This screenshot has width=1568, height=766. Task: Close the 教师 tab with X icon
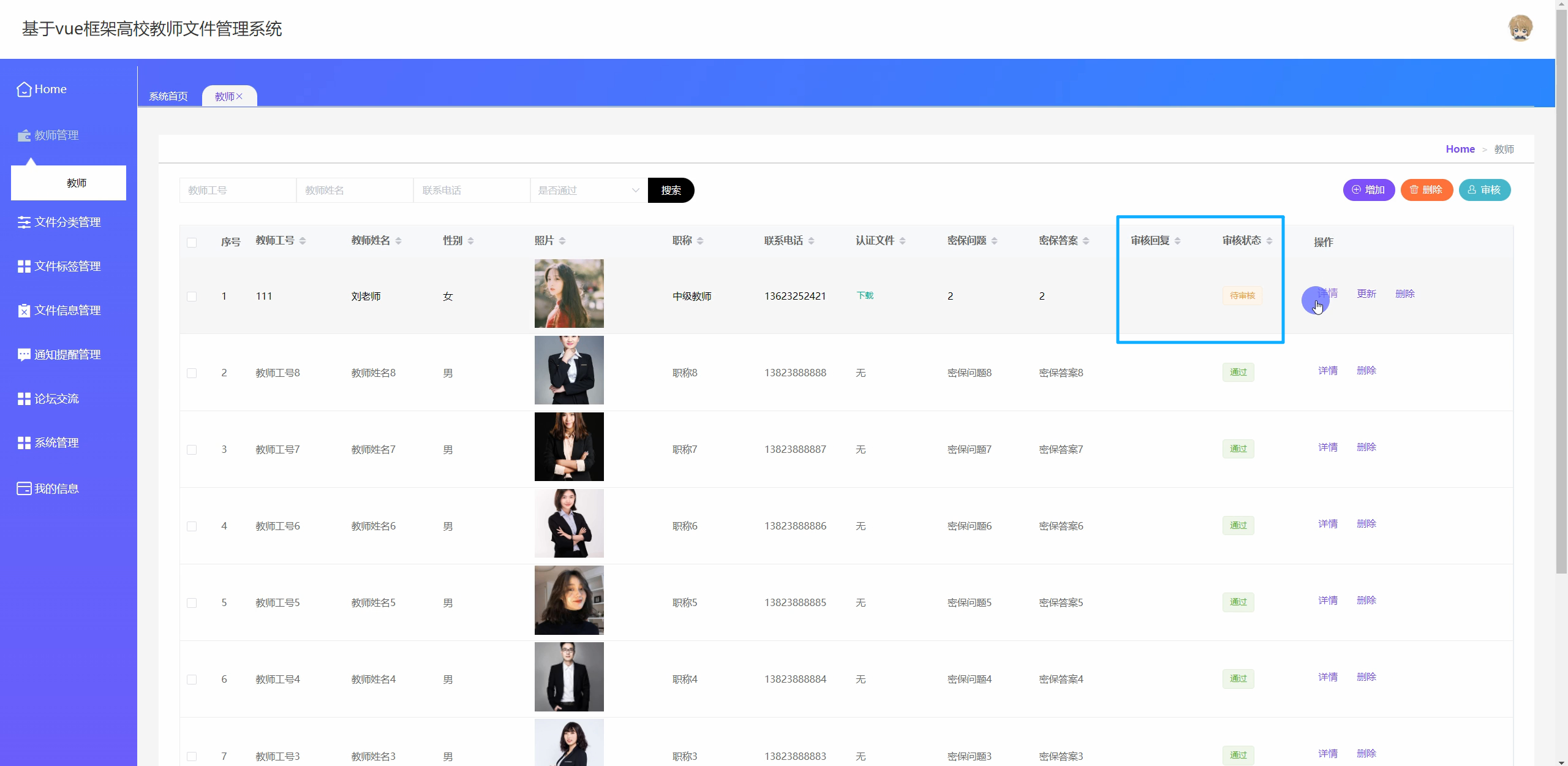[x=239, y=96]
